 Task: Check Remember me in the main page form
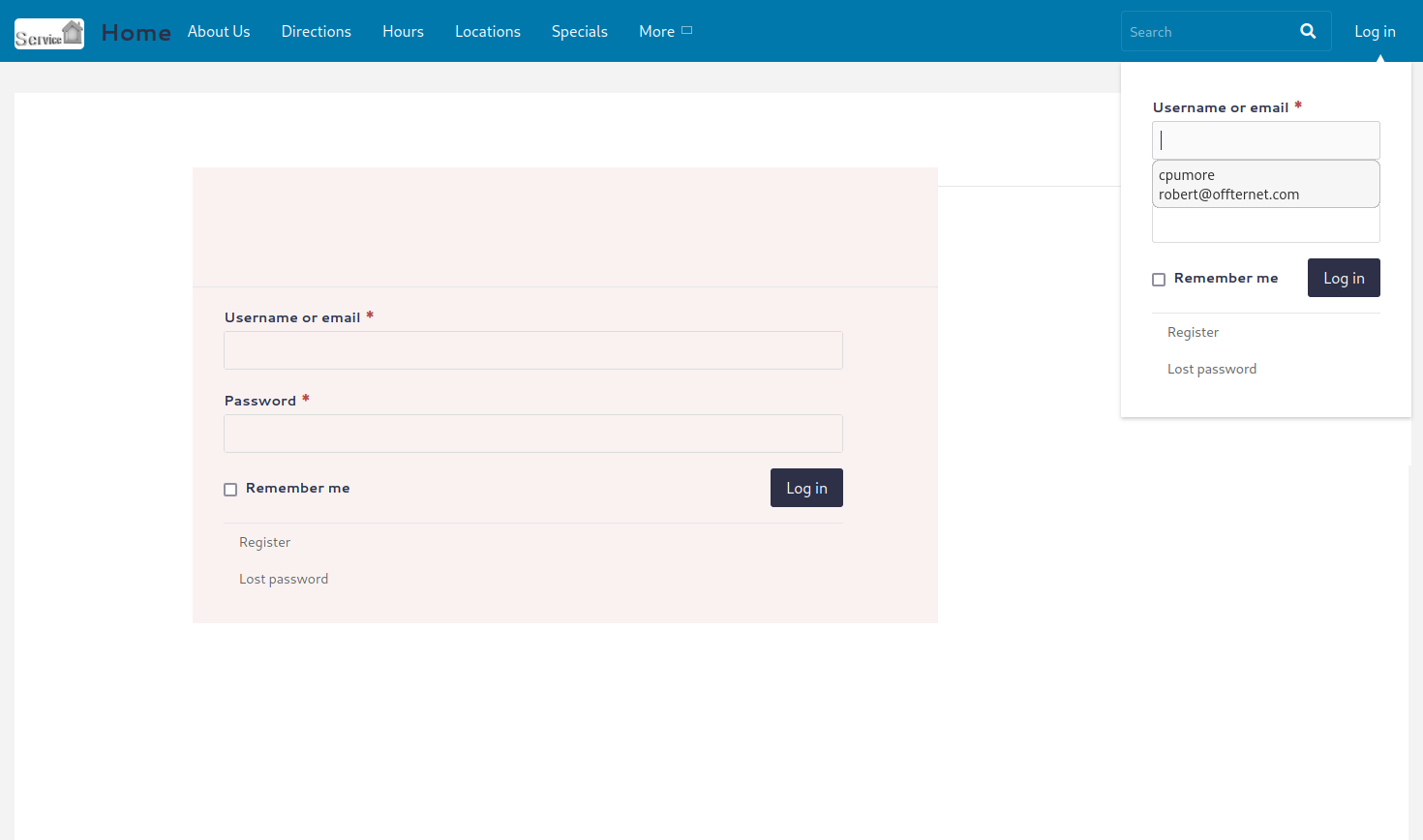[x=230, y=490]
